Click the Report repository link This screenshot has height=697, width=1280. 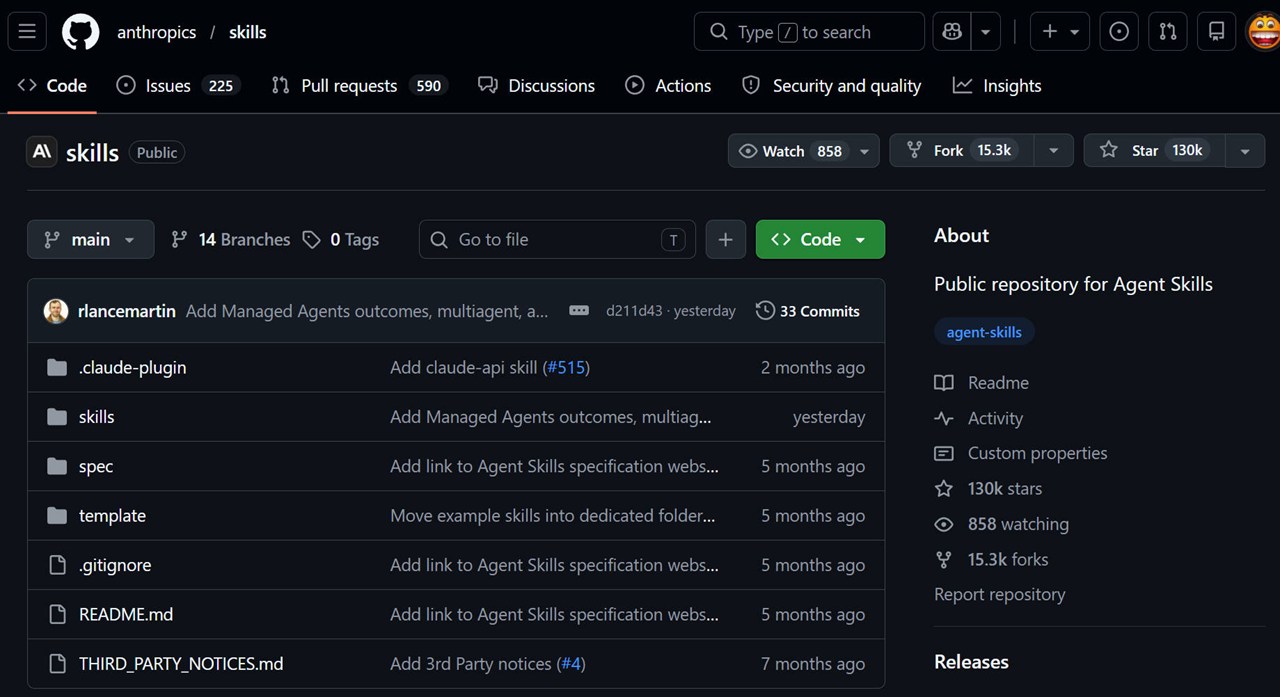tap(999, 594)
